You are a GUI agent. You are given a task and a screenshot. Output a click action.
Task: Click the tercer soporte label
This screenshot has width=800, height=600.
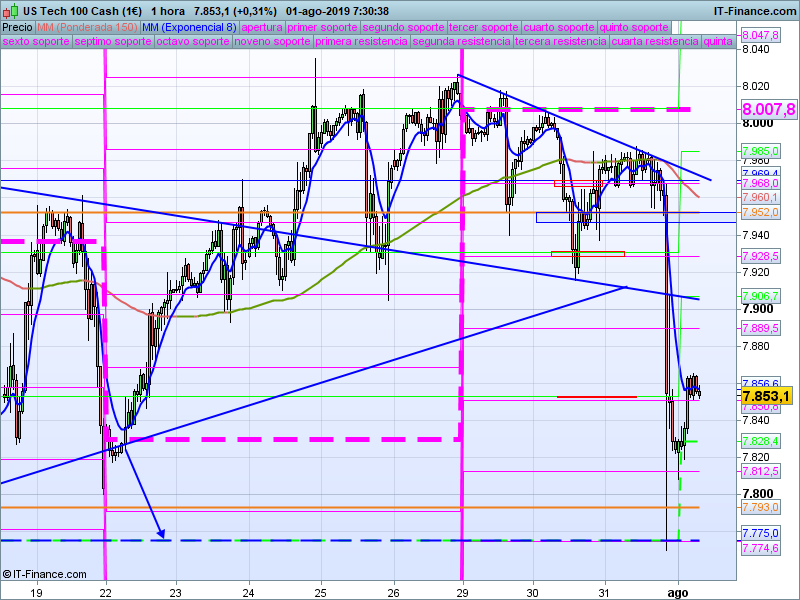pos(484,28)
